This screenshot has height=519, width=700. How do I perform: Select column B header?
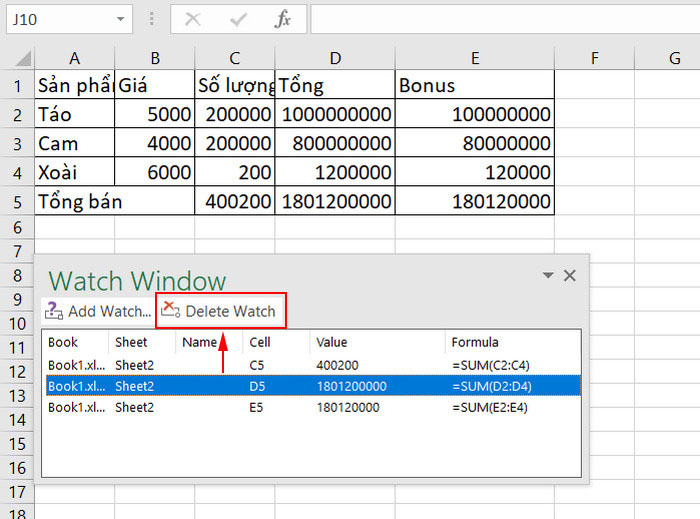click(154, 58)
